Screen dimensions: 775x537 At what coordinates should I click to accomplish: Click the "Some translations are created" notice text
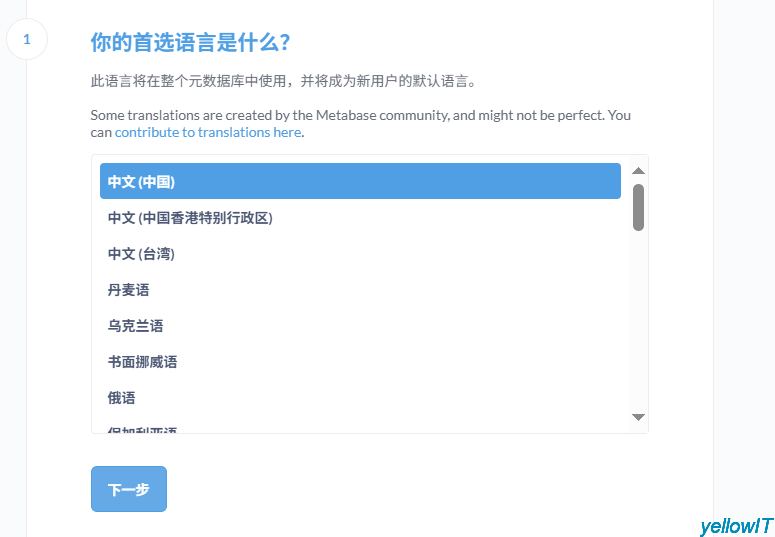[x=360, y=115]
